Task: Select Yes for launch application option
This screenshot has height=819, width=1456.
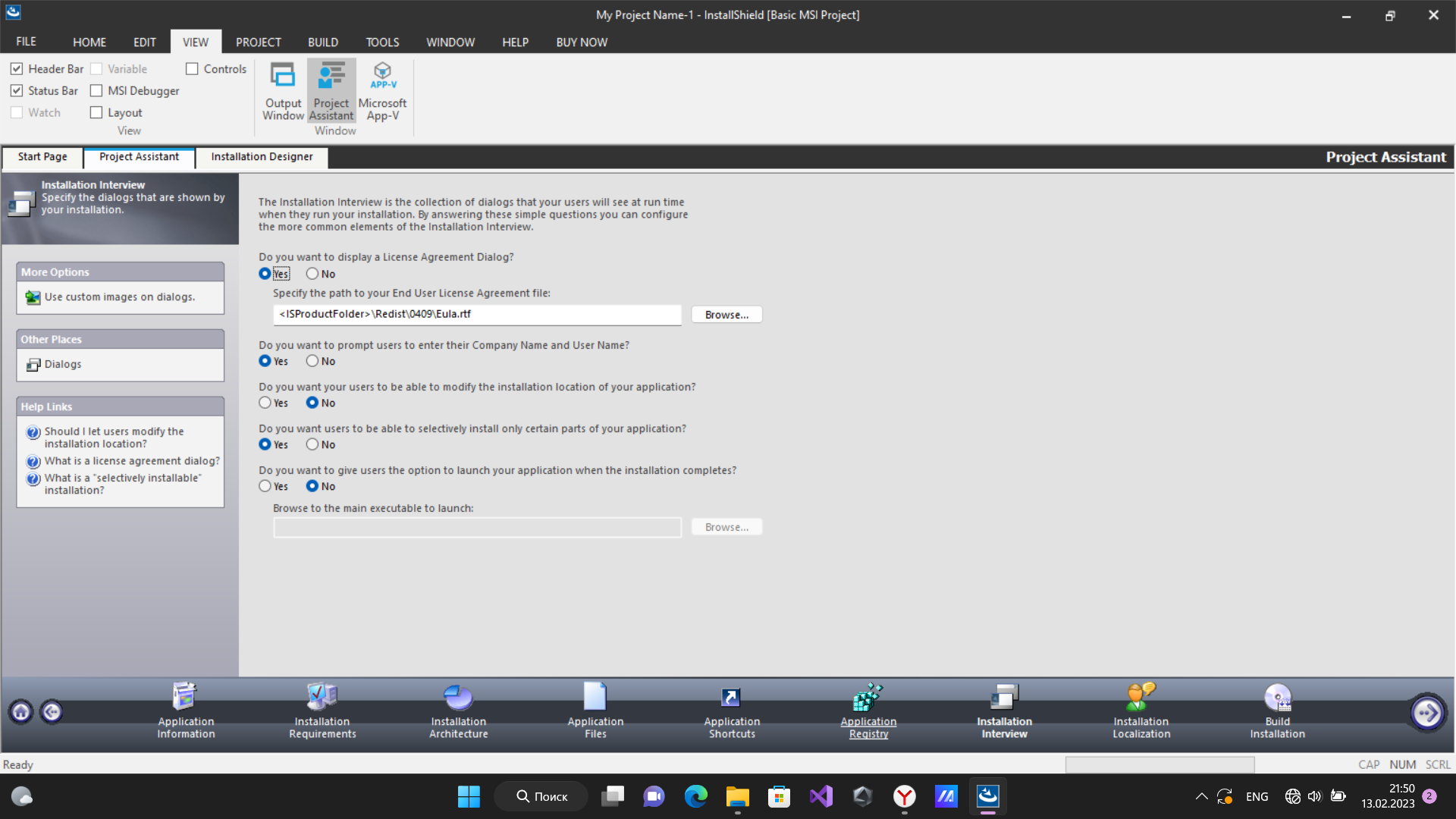Action: coord(265,486)
